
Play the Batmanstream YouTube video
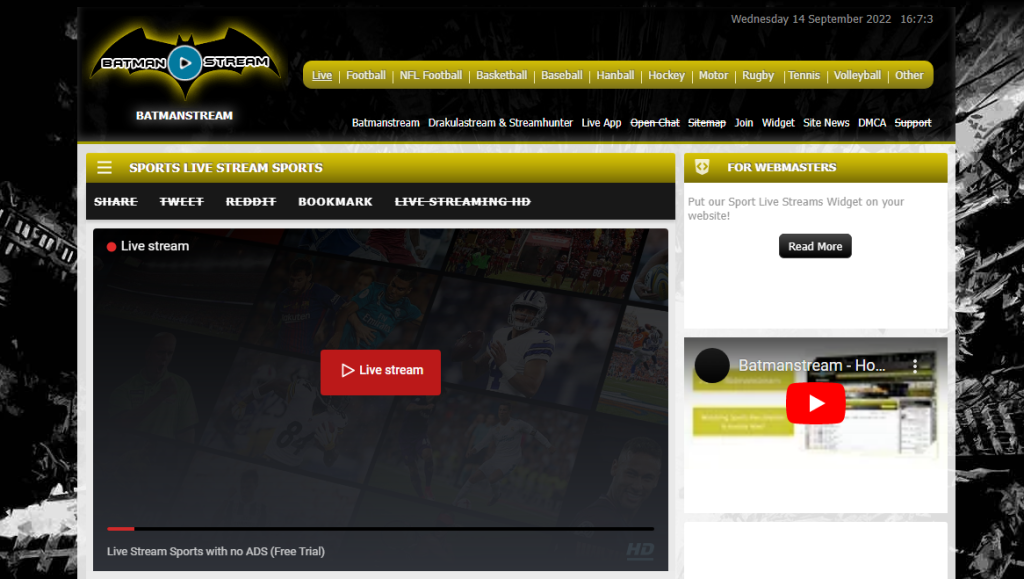point(816,403)
